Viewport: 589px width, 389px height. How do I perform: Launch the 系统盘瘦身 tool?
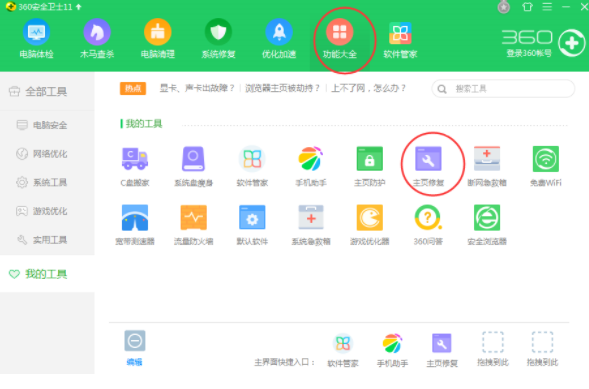pos(193,166)
